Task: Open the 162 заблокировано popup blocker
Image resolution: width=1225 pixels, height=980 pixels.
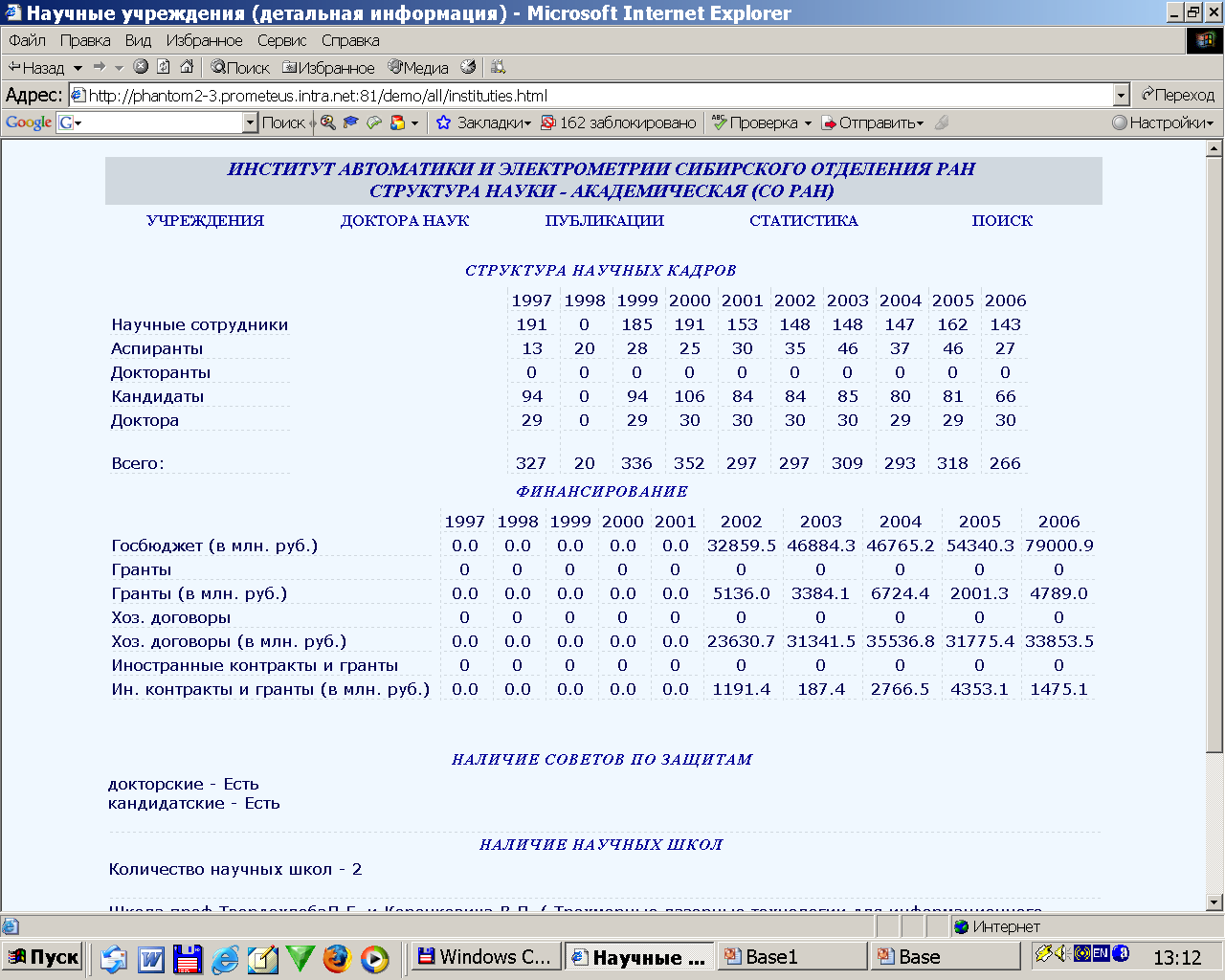Action: [618, 122]
